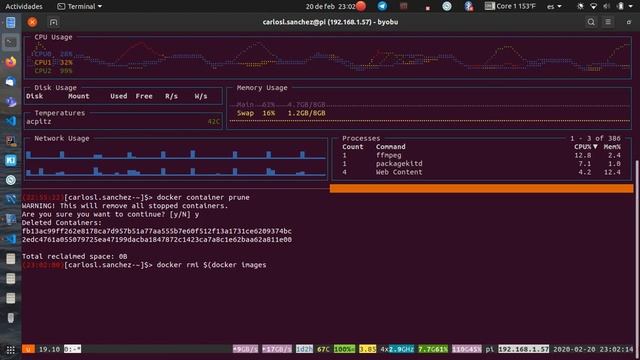Click the 2.9GHz CPU frequency status

[x=401, y=349]
